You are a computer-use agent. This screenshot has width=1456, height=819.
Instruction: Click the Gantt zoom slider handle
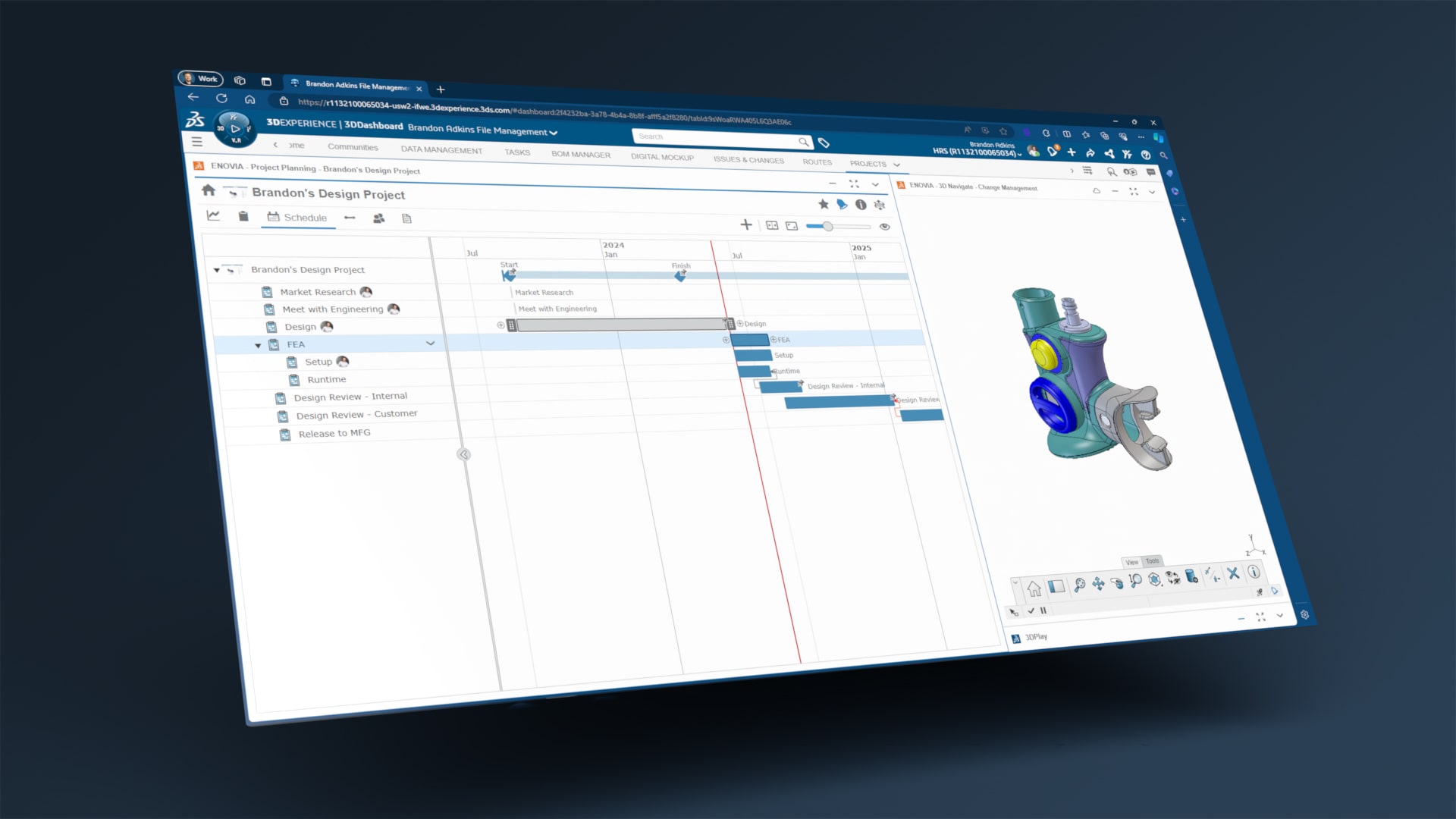coord(828,226)
